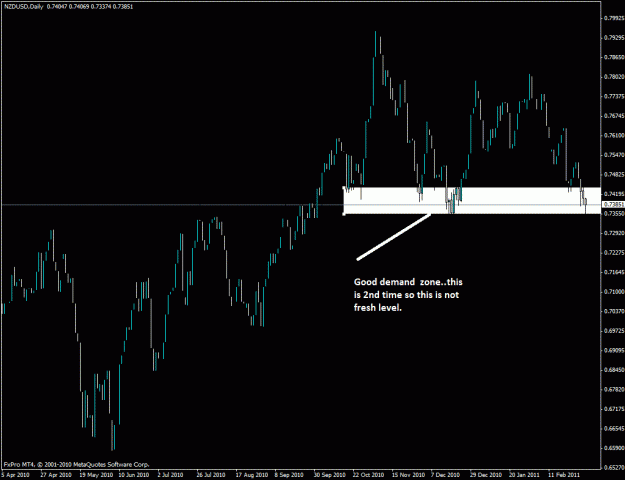Viewport: 625px width, 480px height.
Task: Click the 29 Dec 2010 date label
Action: pyautogui.click(x=485, y=475)
